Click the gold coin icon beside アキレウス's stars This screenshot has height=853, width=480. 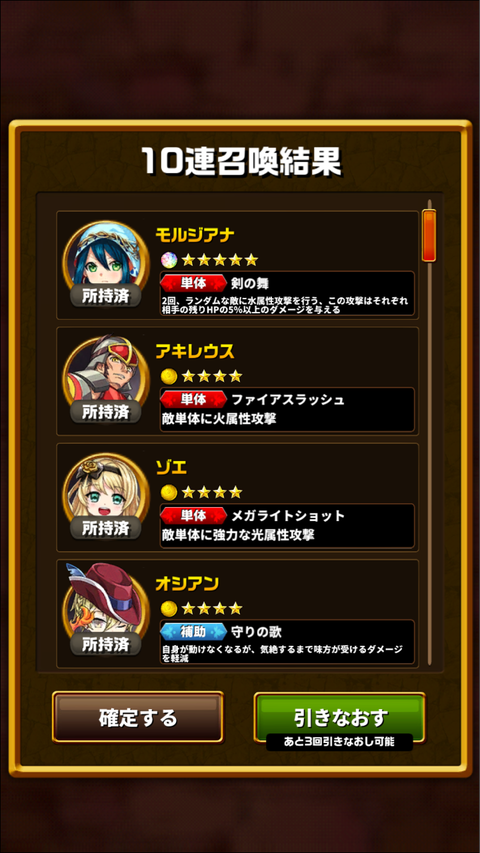tap(169, 375)
